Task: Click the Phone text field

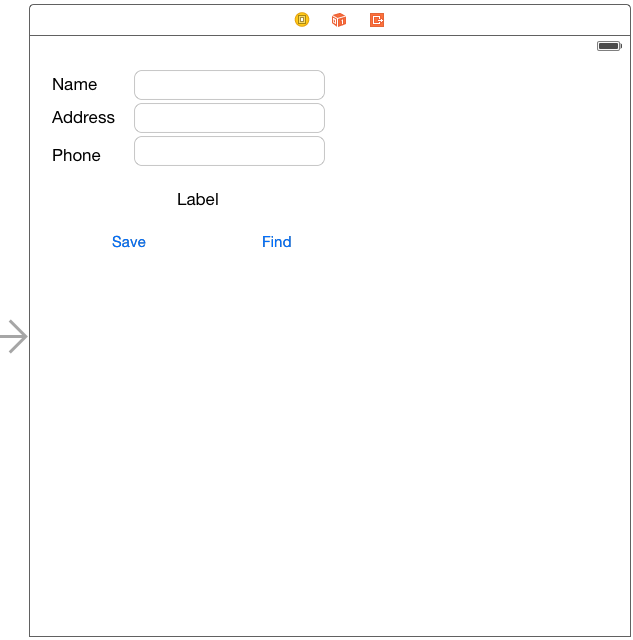Action: 229,151
